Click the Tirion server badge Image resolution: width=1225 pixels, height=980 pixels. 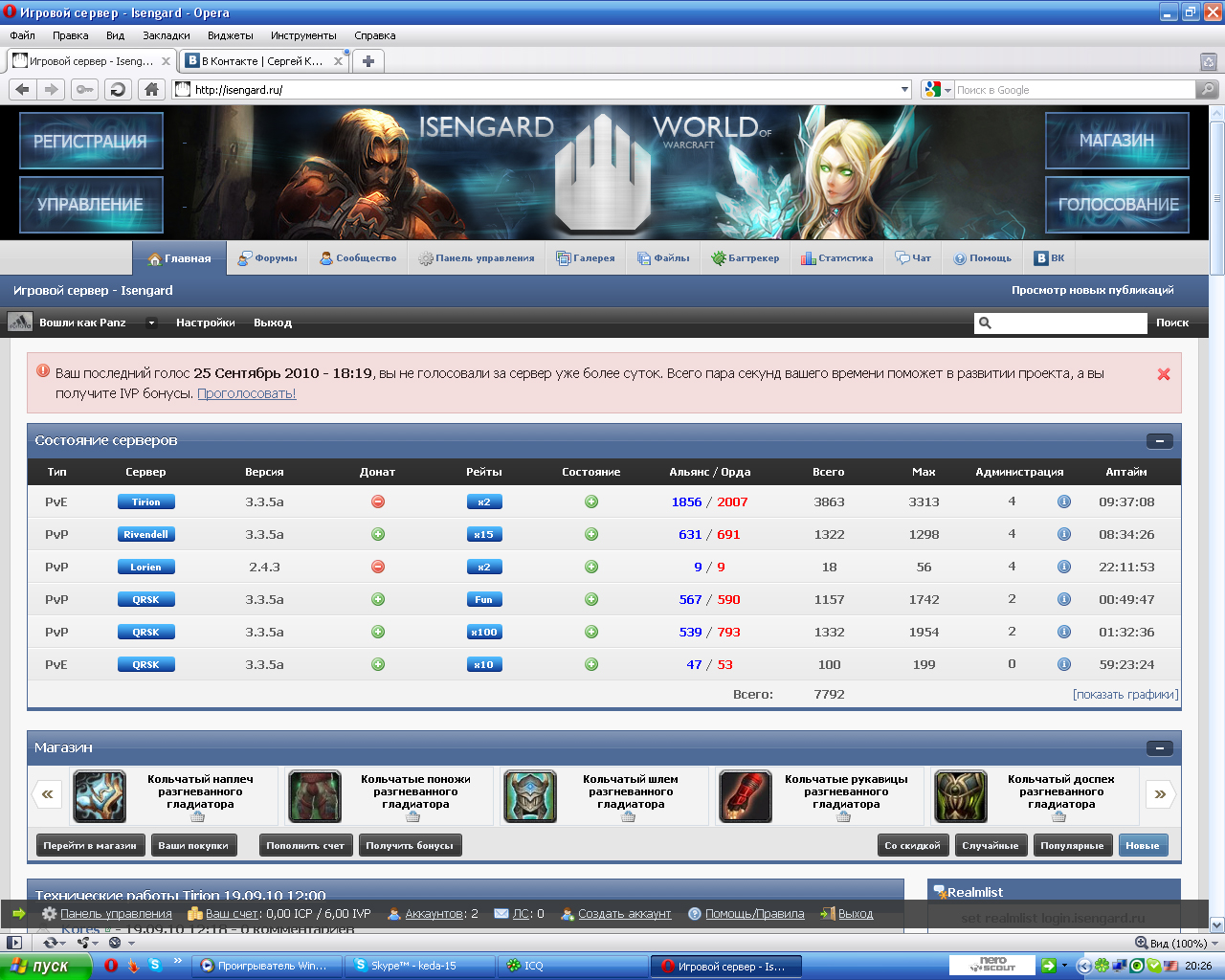145,501
